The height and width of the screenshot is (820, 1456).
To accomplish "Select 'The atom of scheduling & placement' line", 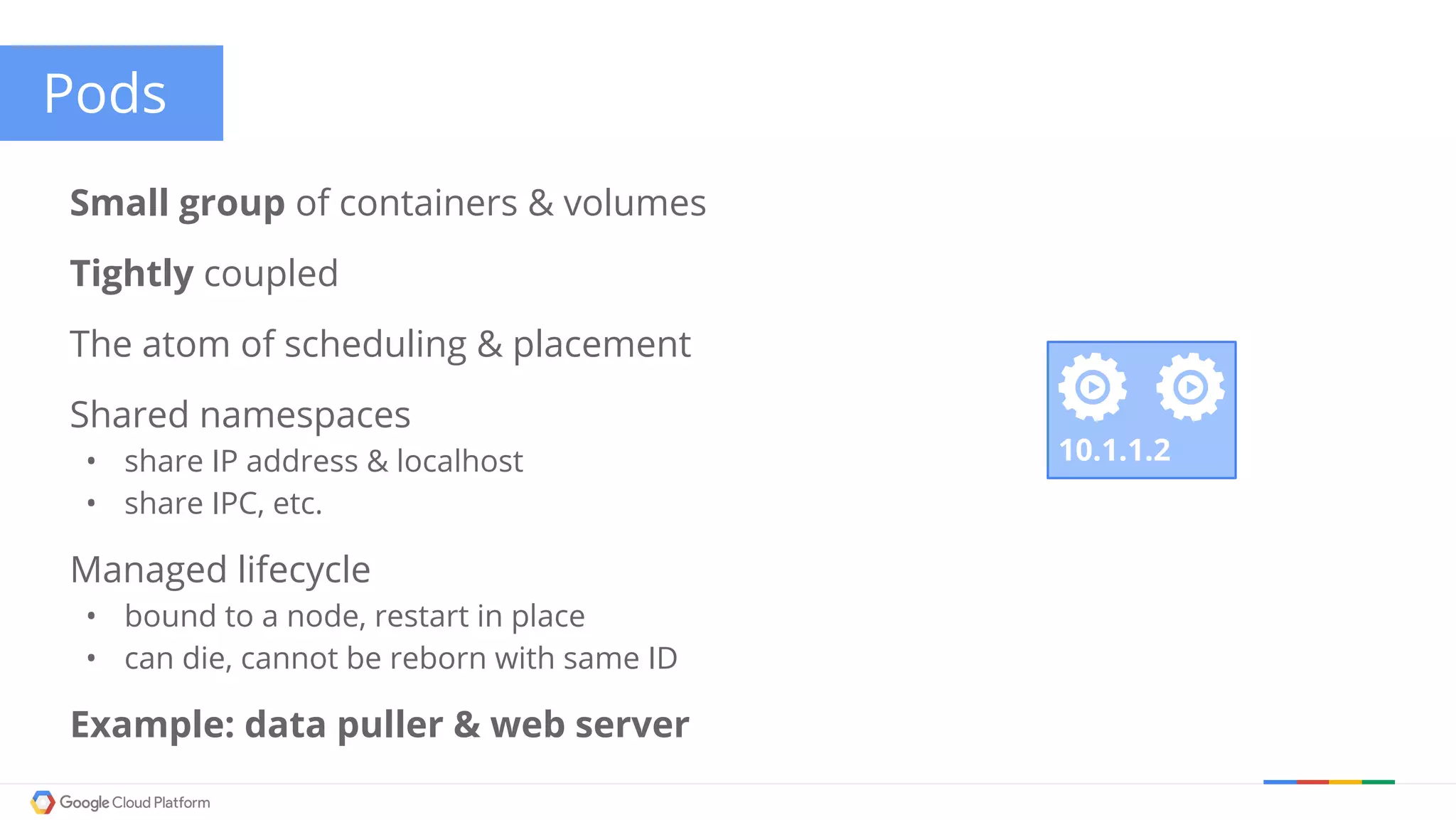I will 380,345.
